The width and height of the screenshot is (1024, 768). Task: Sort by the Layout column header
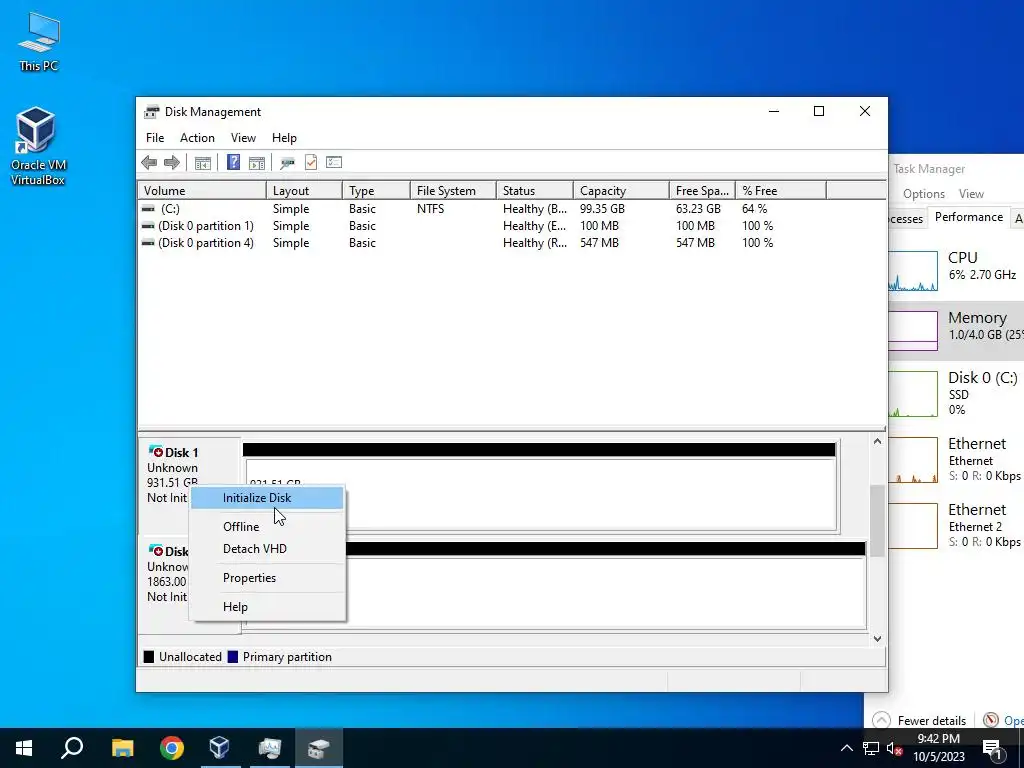(304, 191)
